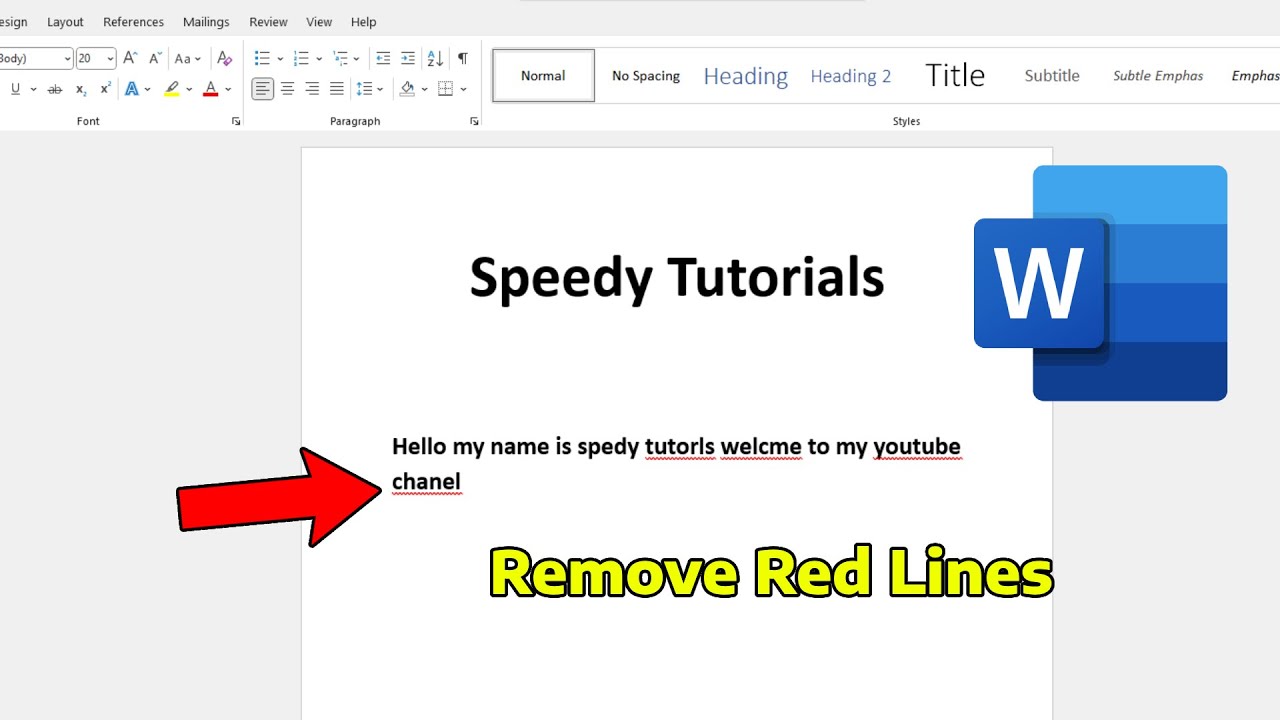1280x720 pixels.
Task: Open the Paragraph dialog launcher
Action: click(x=474, y=121)
